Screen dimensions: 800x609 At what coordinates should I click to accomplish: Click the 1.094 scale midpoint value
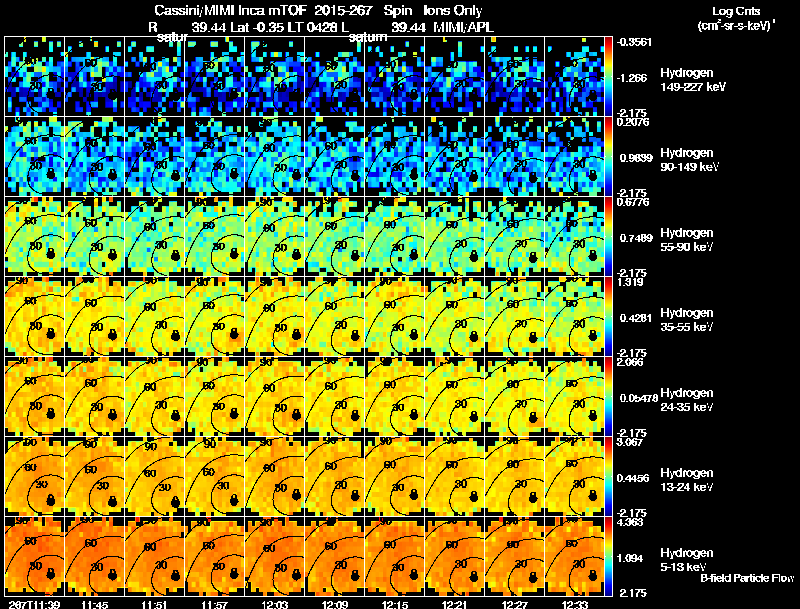coord(630,558)
